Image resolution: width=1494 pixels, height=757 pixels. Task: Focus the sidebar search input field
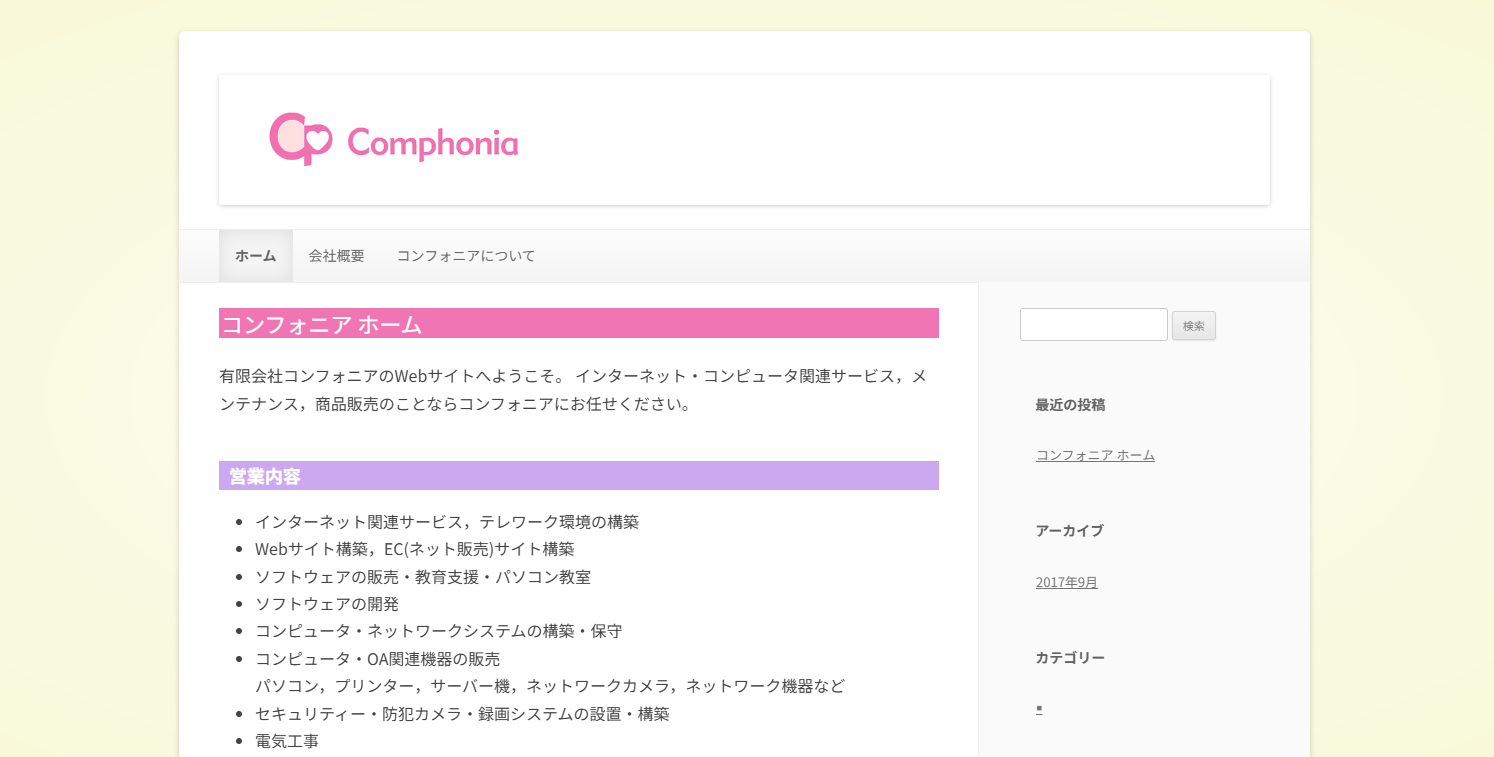[x=1094, y=324]
